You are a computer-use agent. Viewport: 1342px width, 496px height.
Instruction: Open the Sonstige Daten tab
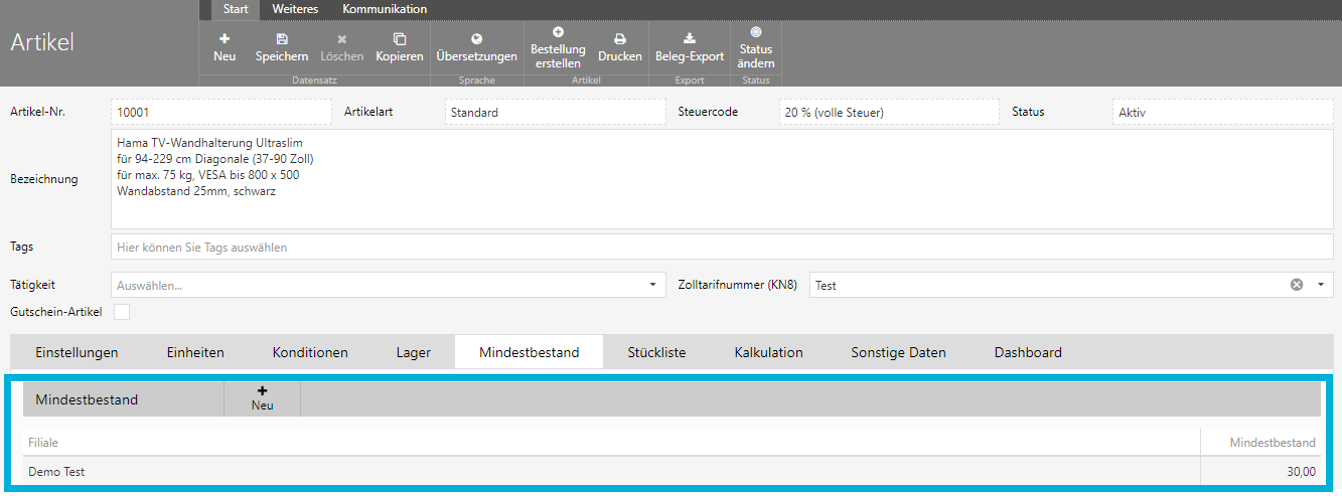click(x=899, y=352)
